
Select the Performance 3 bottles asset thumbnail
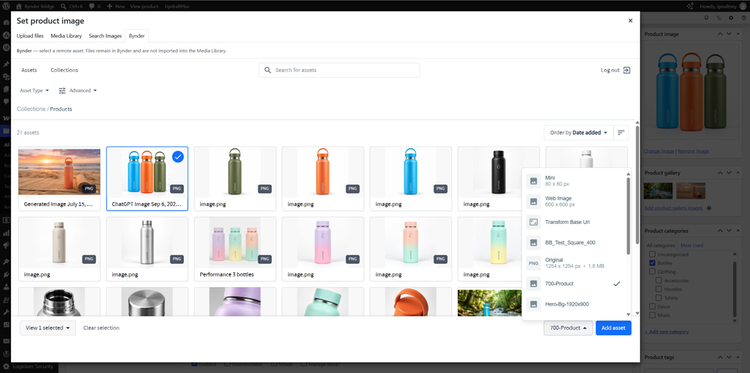(x=235, y=242)
